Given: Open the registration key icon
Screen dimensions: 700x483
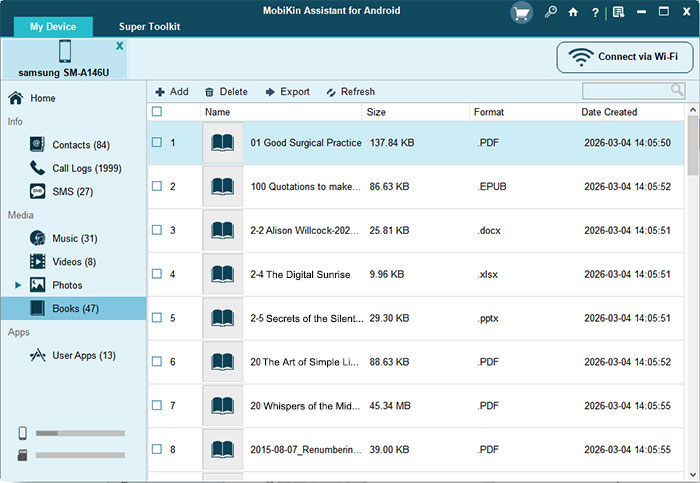Looking at the screenshot, I should 551,13.
